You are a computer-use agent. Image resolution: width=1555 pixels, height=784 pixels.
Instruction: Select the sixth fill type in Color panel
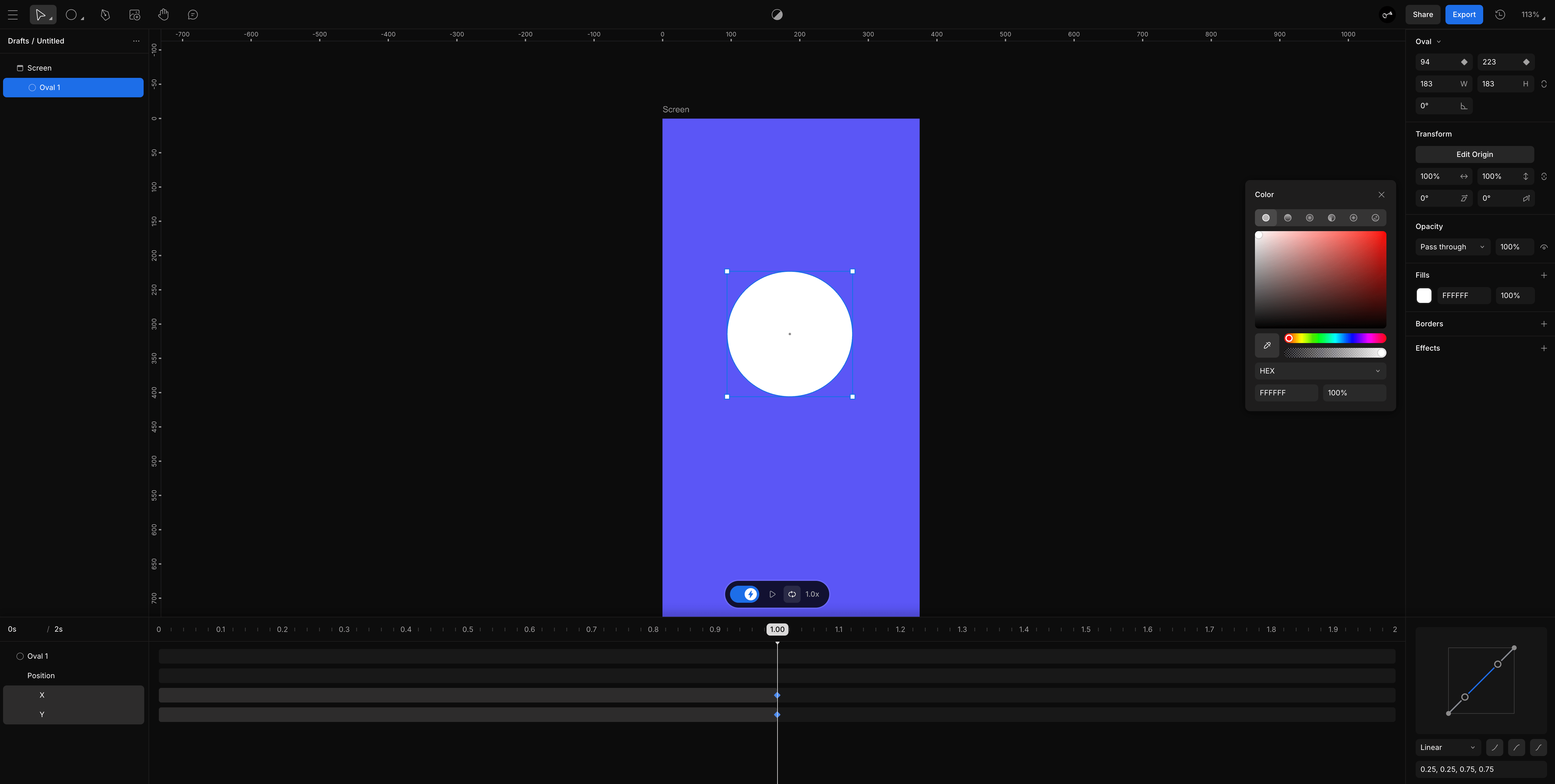click(1375, 218)
